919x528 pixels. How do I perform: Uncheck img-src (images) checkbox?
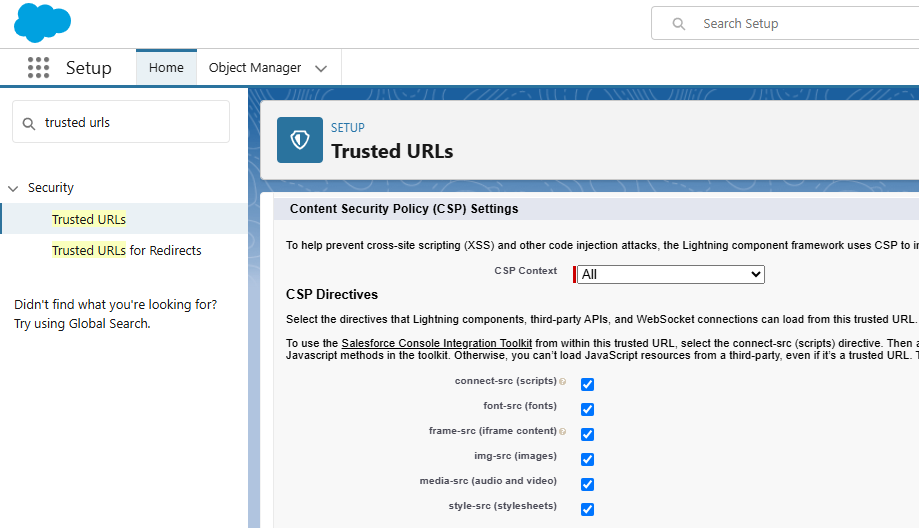coord(587,459)
